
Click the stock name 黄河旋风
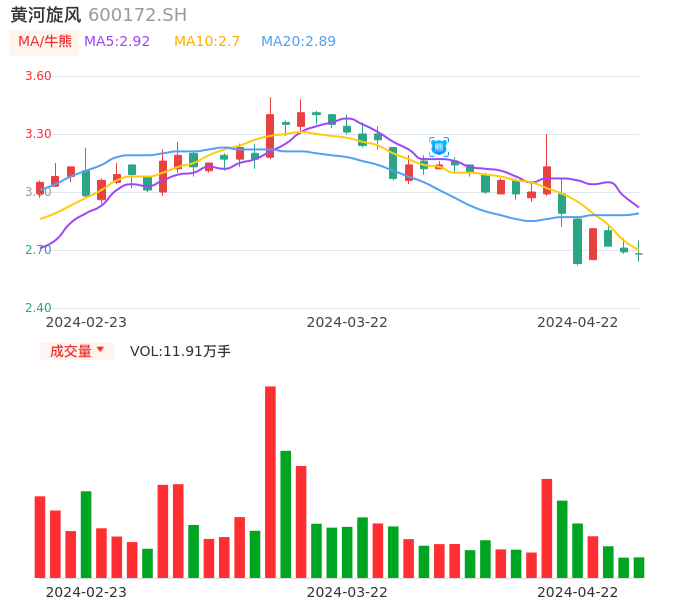click(x=45, y=15)
